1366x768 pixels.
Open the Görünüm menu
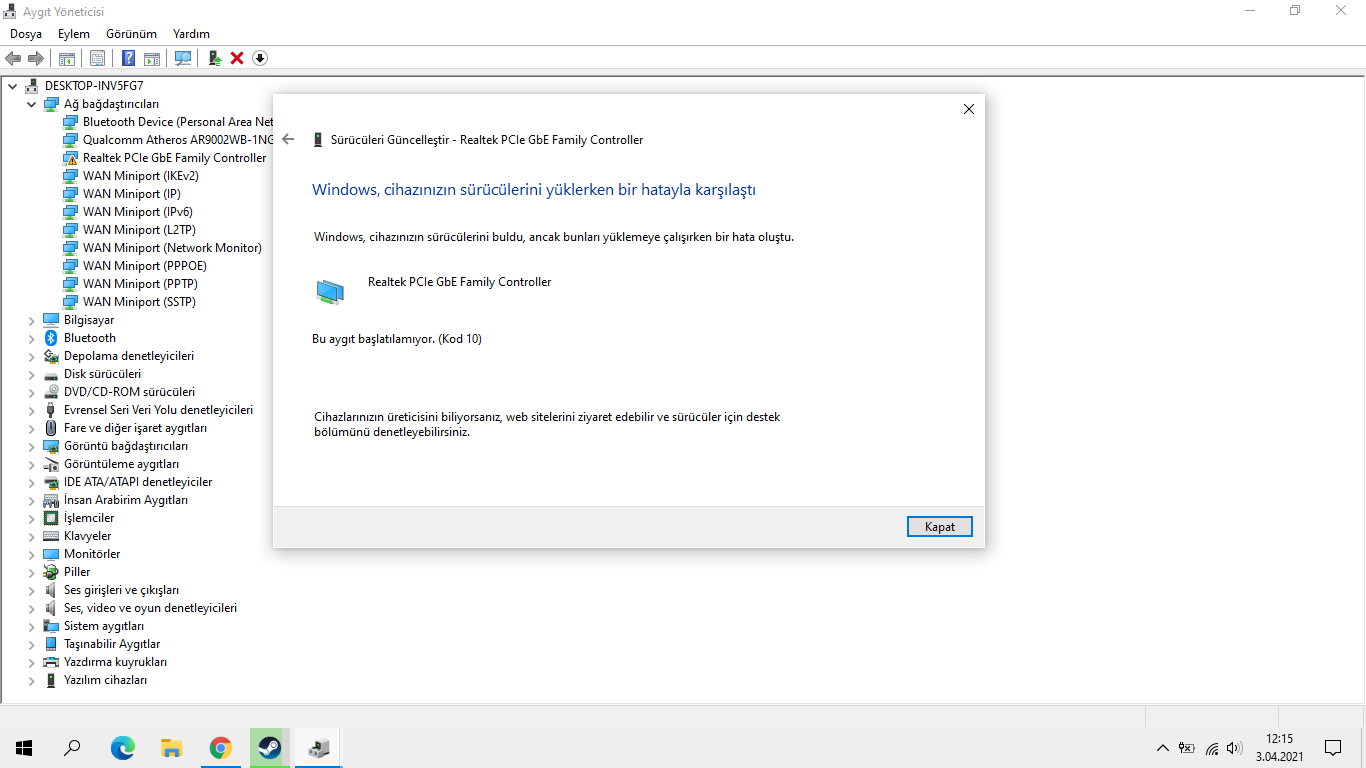click(131, 34)
